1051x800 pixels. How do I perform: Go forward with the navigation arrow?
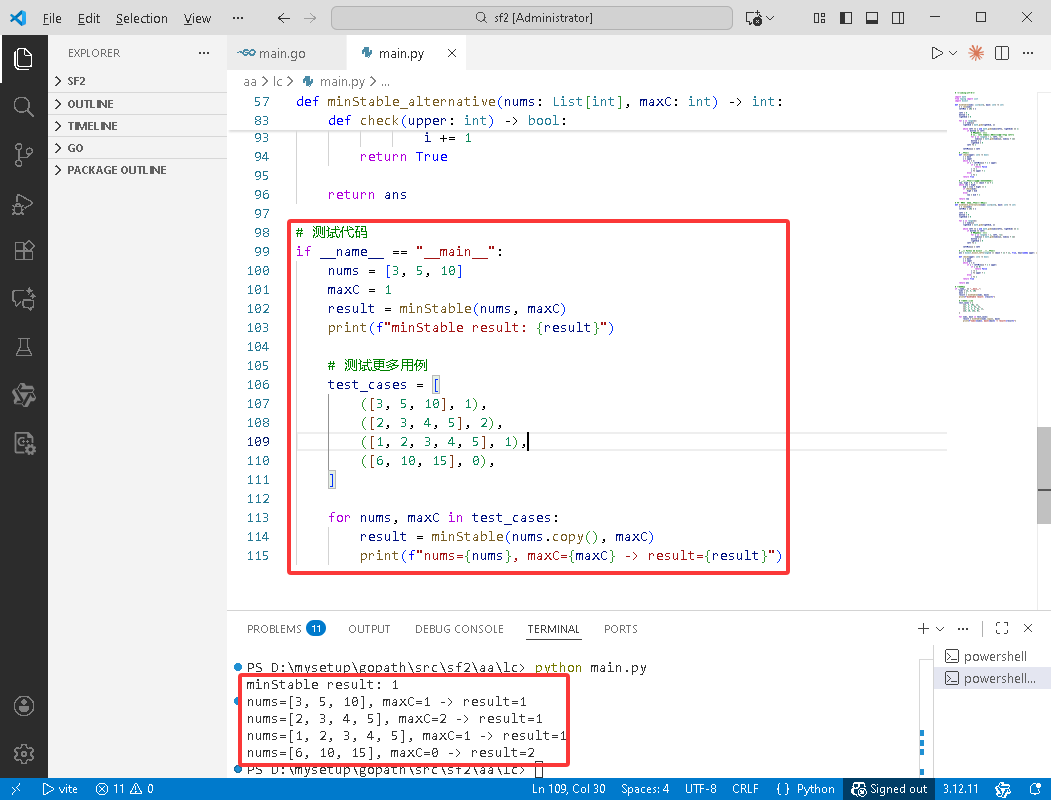point(310,18)
